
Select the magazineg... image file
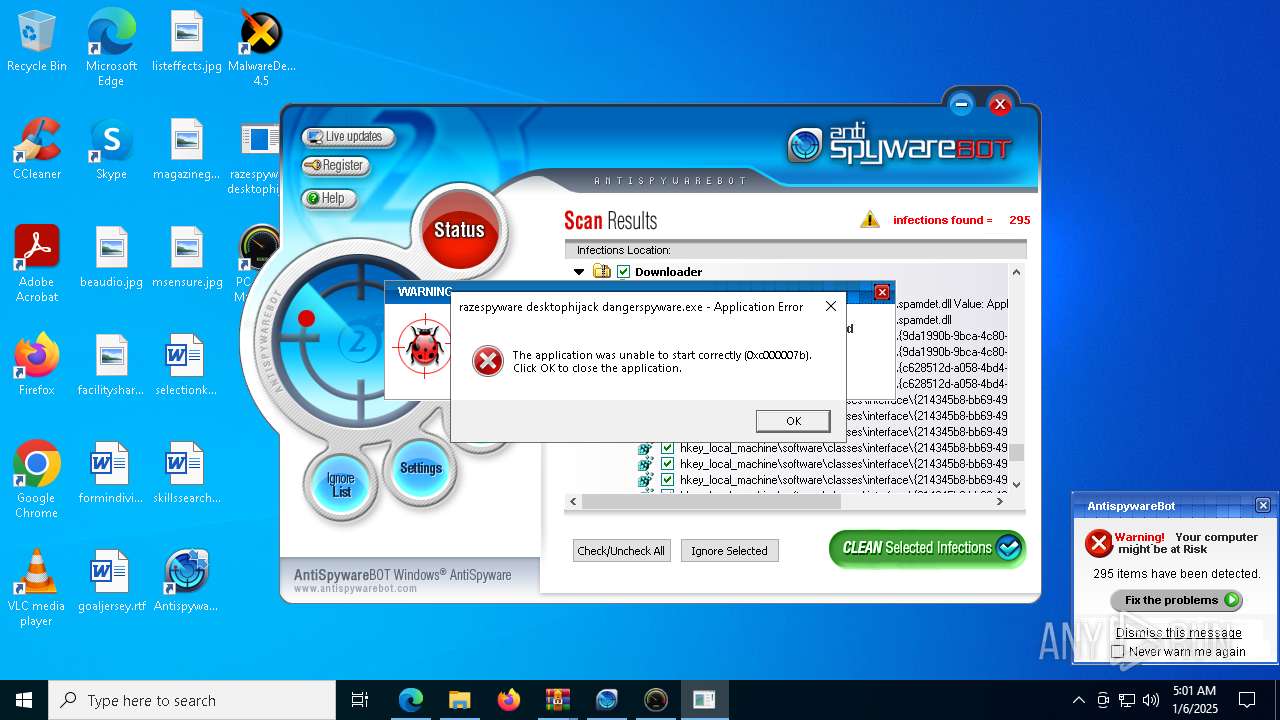(187, 149)
